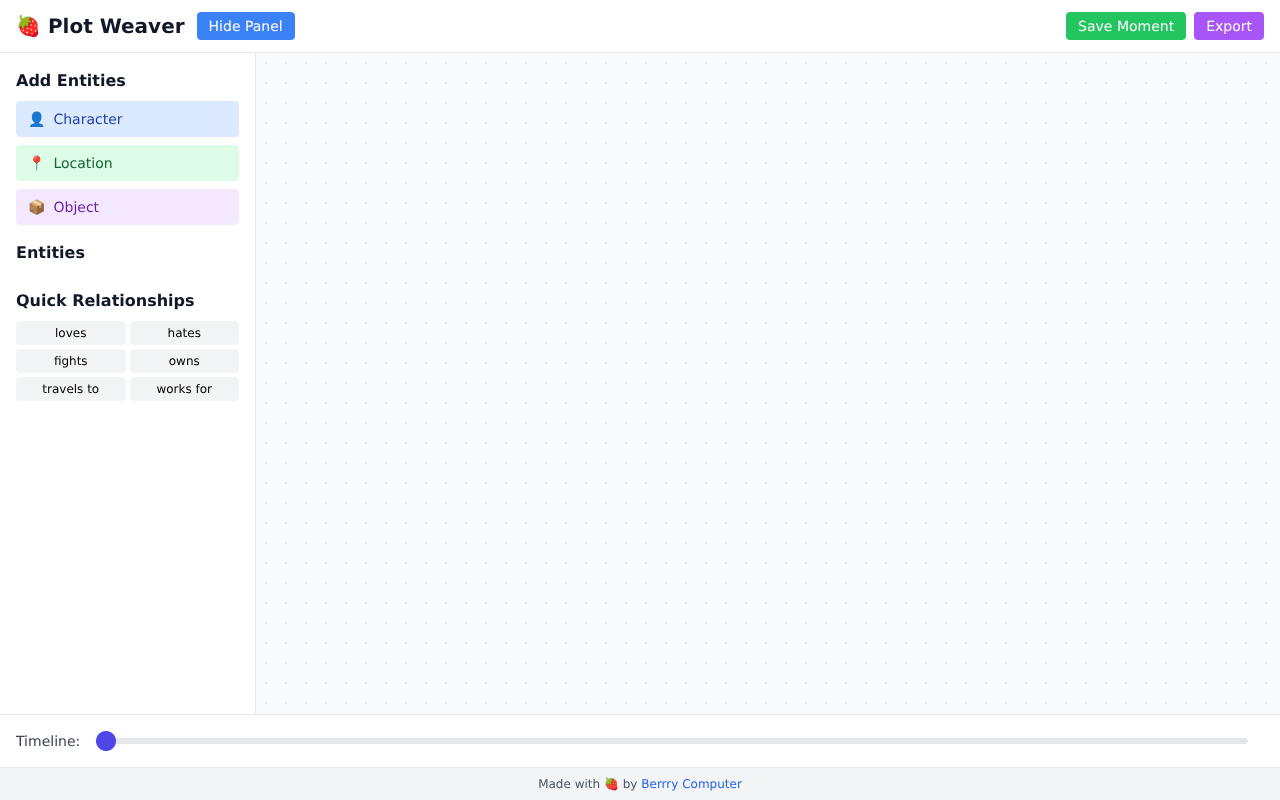Select the "hates" quick relationship
This screenshot has height=800, width=1280.
pos(184,333)
